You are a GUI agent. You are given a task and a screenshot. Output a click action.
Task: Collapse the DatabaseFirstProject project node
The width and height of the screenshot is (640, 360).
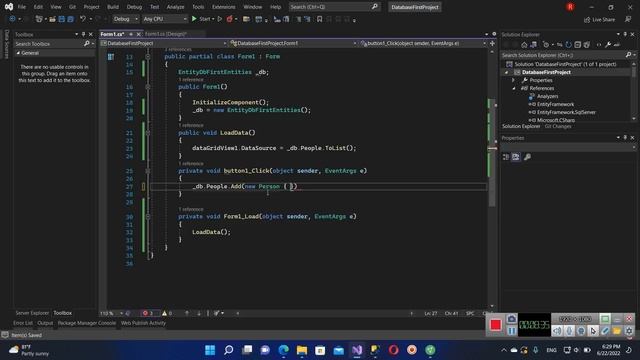tap(507, 72)
